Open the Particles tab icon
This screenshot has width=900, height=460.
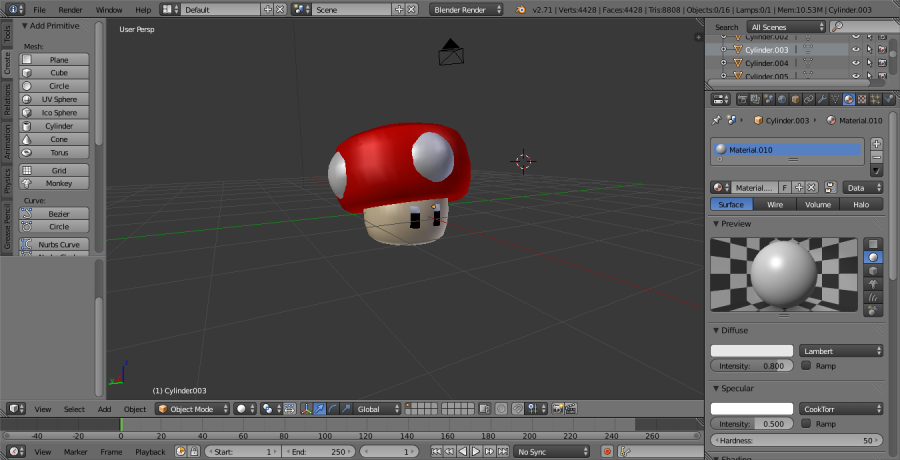(x=875, y=99)
